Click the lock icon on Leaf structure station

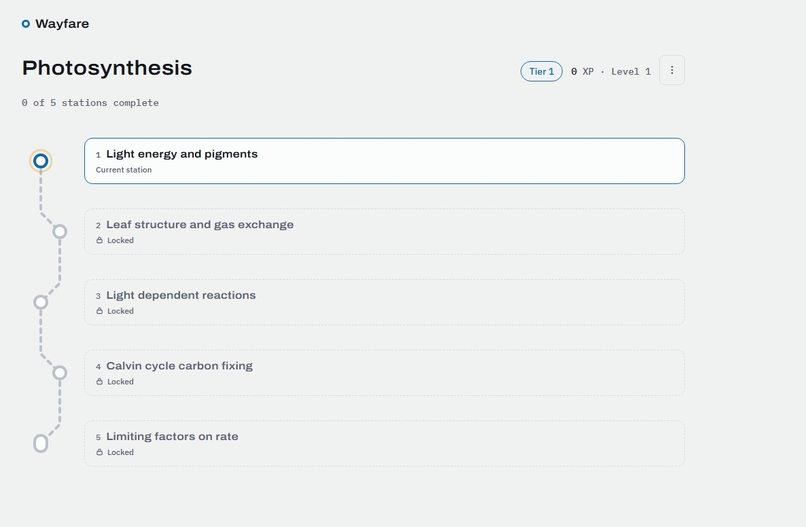click(100, 240)
